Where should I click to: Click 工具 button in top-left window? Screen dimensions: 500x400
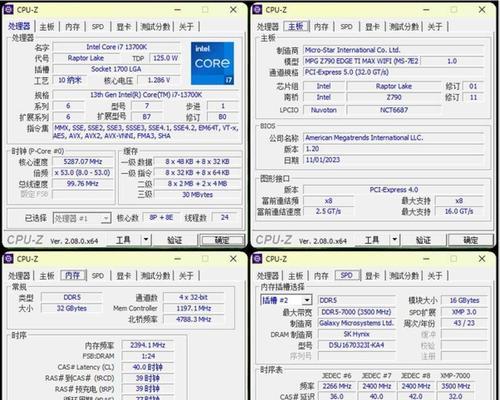click(x=123, y=240)
